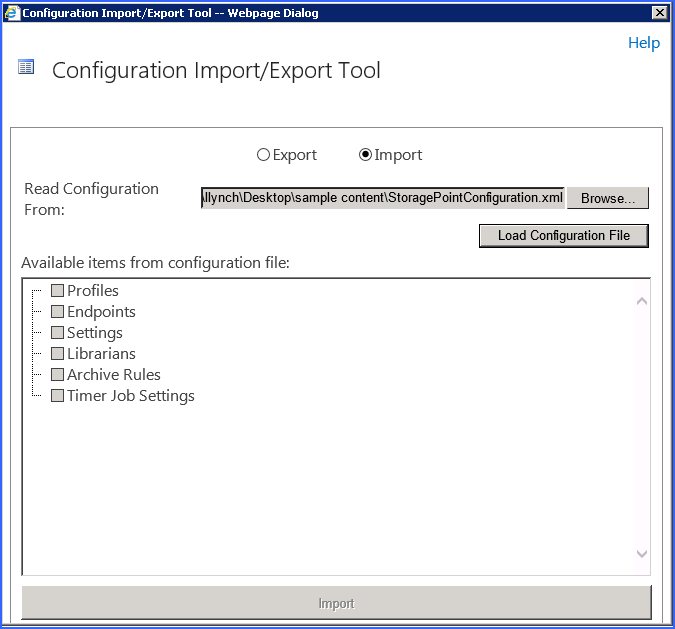The image size is (675, 629).
Task: Select the Archive Rules tree label
Action: click(x=113, y=375)
